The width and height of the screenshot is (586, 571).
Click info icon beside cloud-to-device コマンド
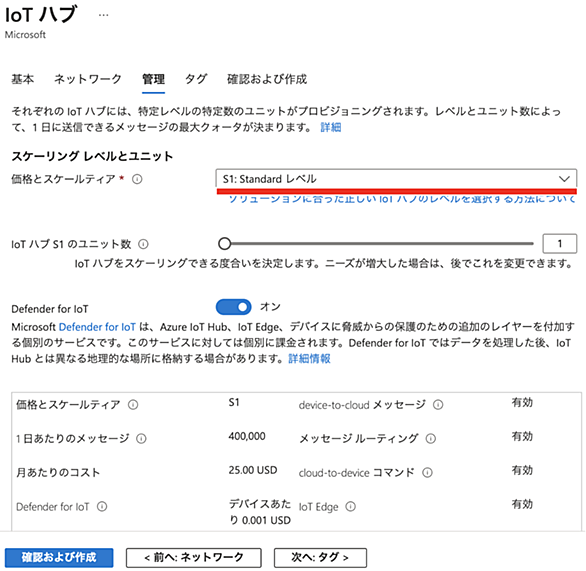427,473
